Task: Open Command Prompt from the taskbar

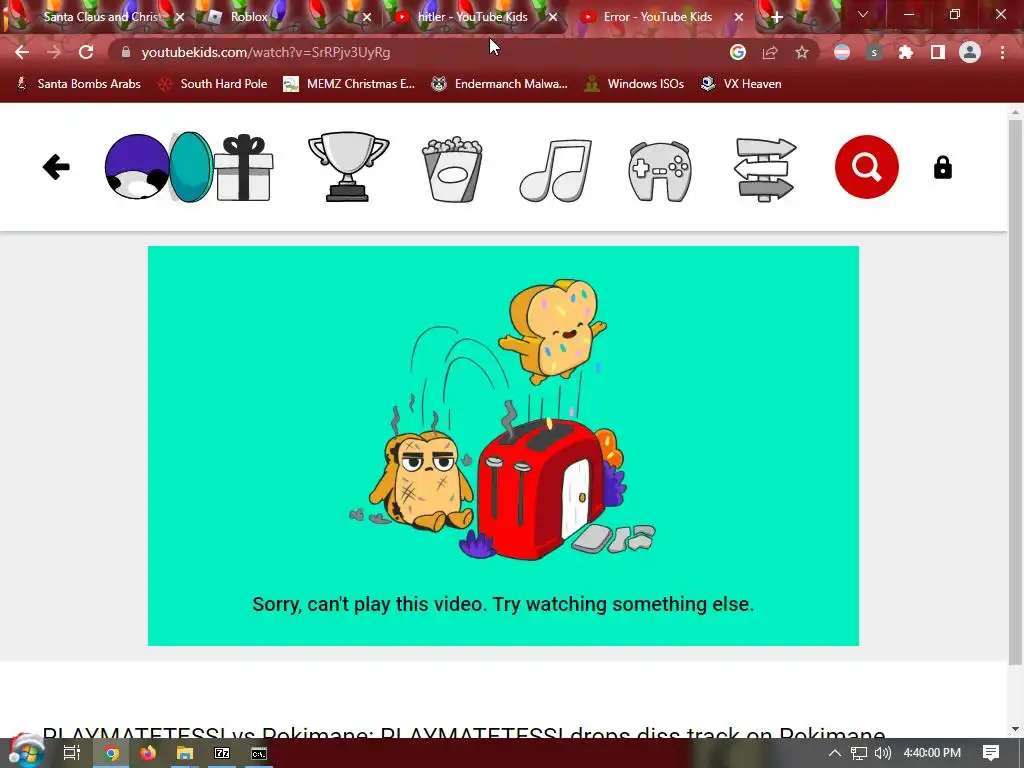Action: (259, 753)
